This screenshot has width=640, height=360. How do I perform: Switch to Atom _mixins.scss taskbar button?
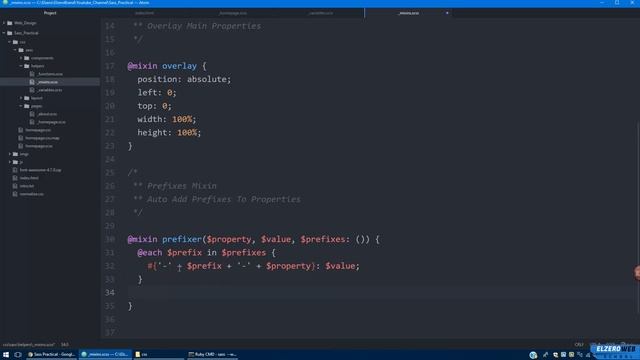click(105, 354)
